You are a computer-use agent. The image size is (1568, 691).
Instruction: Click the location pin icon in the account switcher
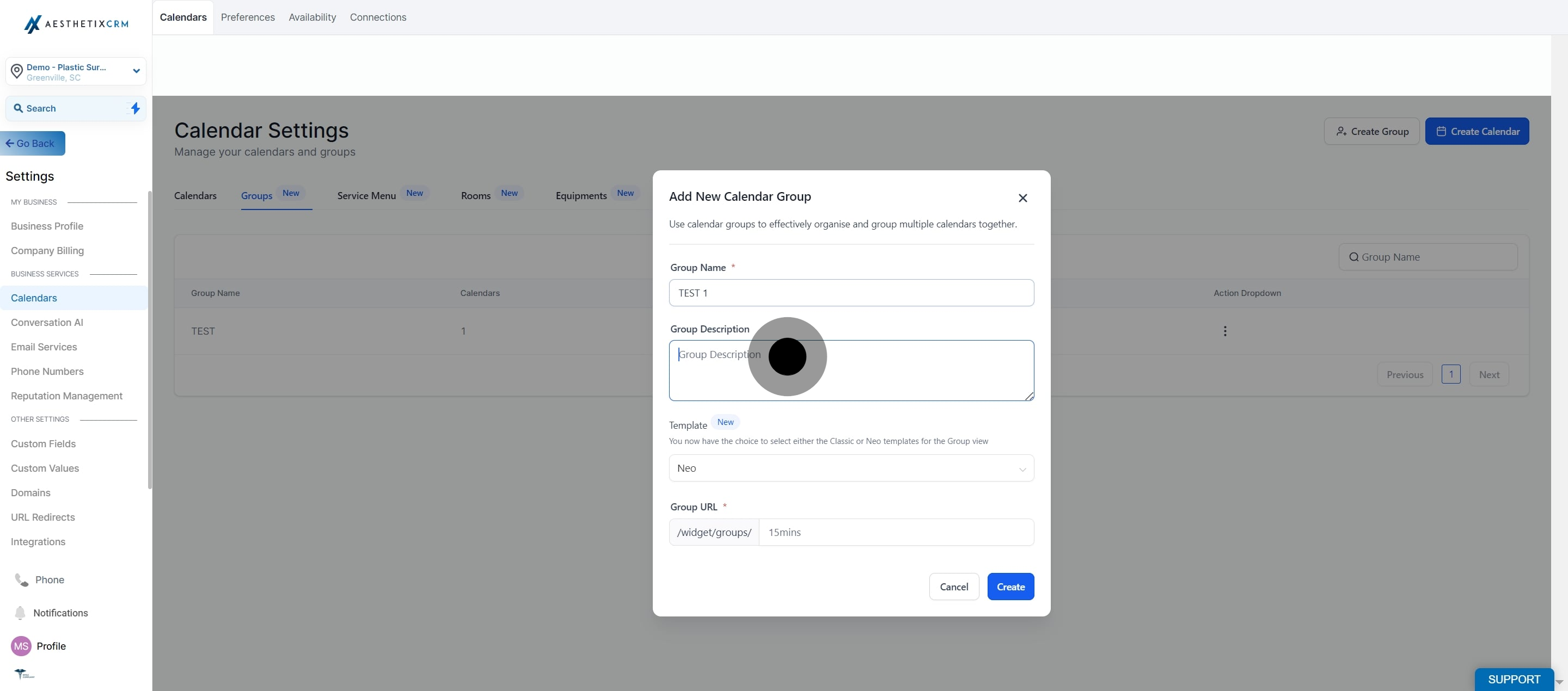click(17, 71)
